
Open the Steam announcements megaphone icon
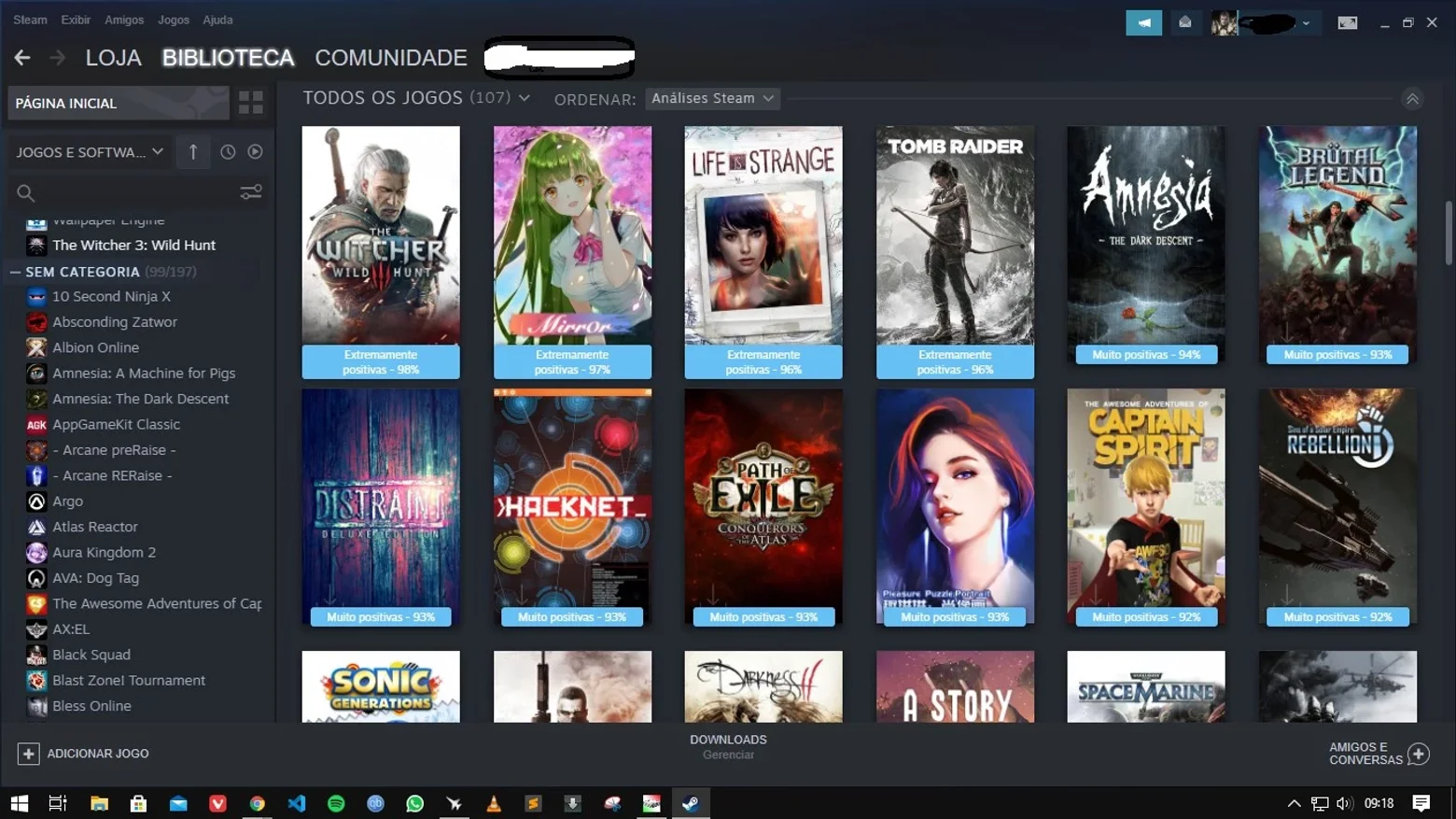coord(1143,22)
